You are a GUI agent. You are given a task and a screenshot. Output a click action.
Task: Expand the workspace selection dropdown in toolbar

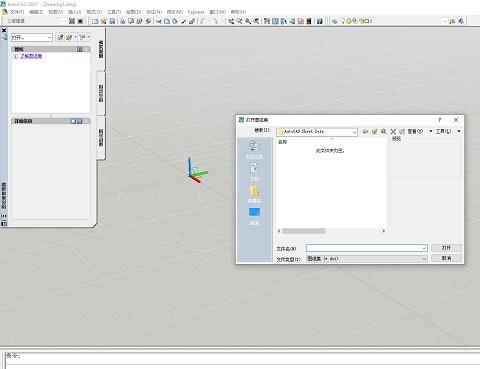click(x=64, y=21)
